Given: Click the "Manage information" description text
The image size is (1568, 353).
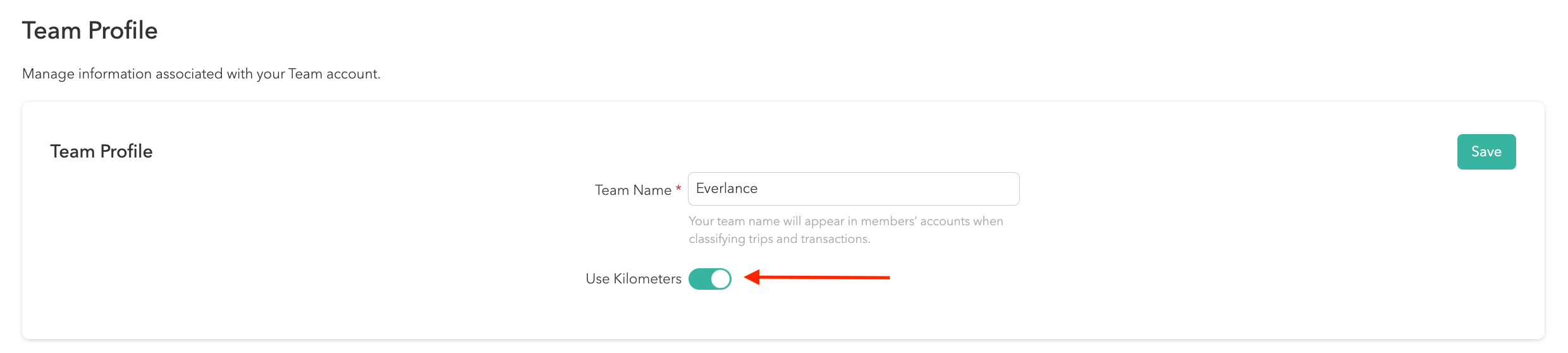Looking at the screenshot, I should tap(201, 74).
